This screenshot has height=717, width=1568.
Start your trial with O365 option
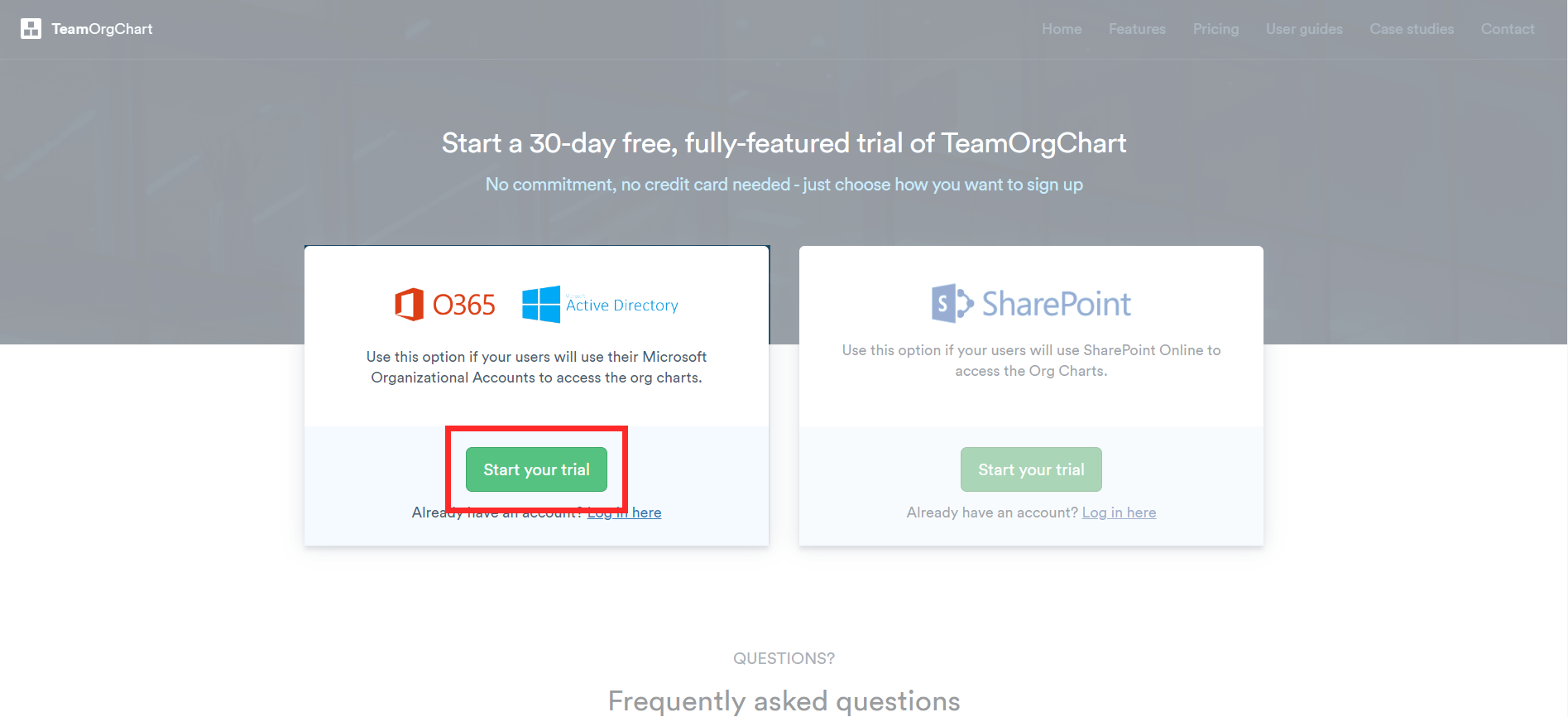click(536, 469)
